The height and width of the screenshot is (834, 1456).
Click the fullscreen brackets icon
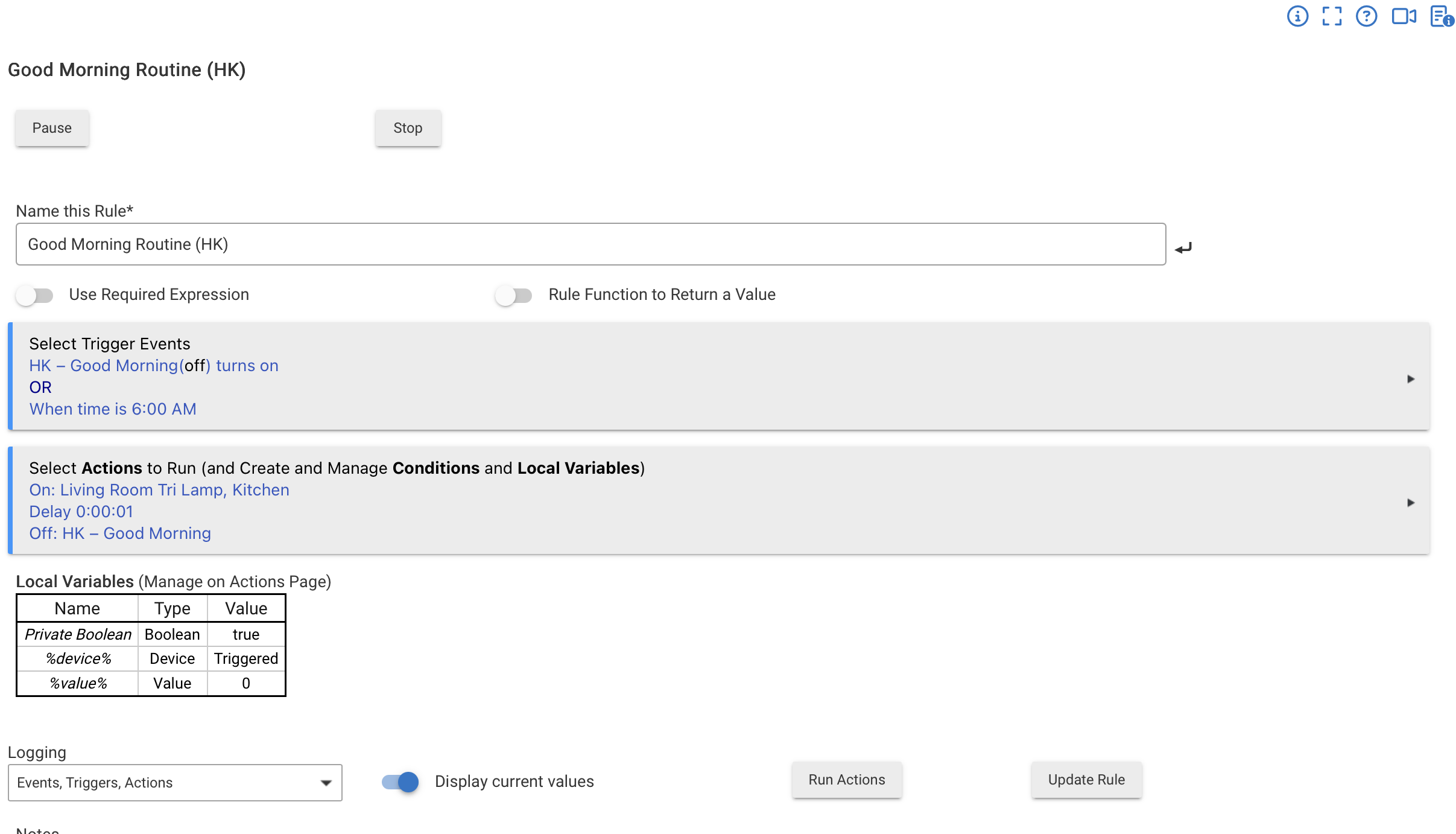click(x=1332, y=16)
